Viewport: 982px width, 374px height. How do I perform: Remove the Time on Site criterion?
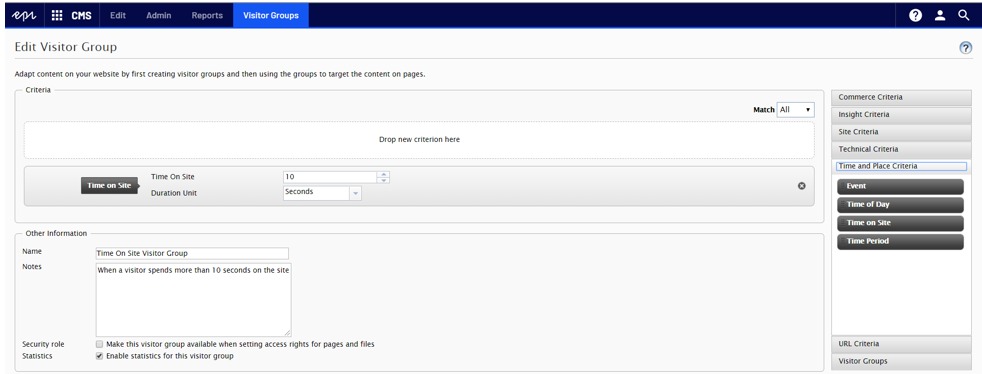point(802,185)
